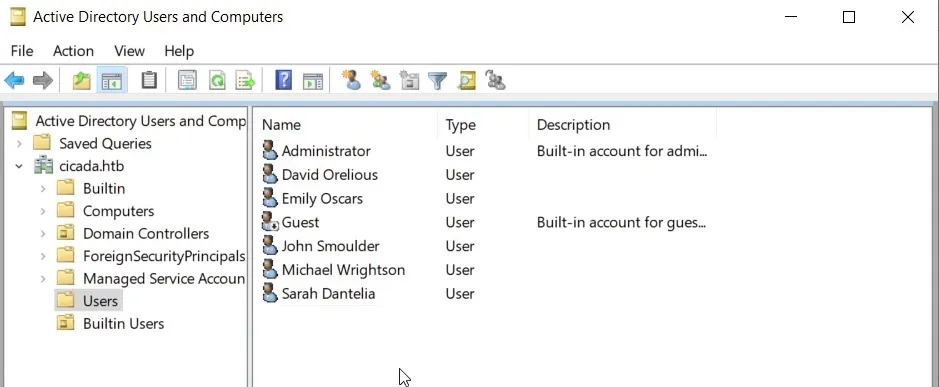Screen dimensions: 939x387
Task: Expand the Domain Controllers container
Action: [43, 234]
